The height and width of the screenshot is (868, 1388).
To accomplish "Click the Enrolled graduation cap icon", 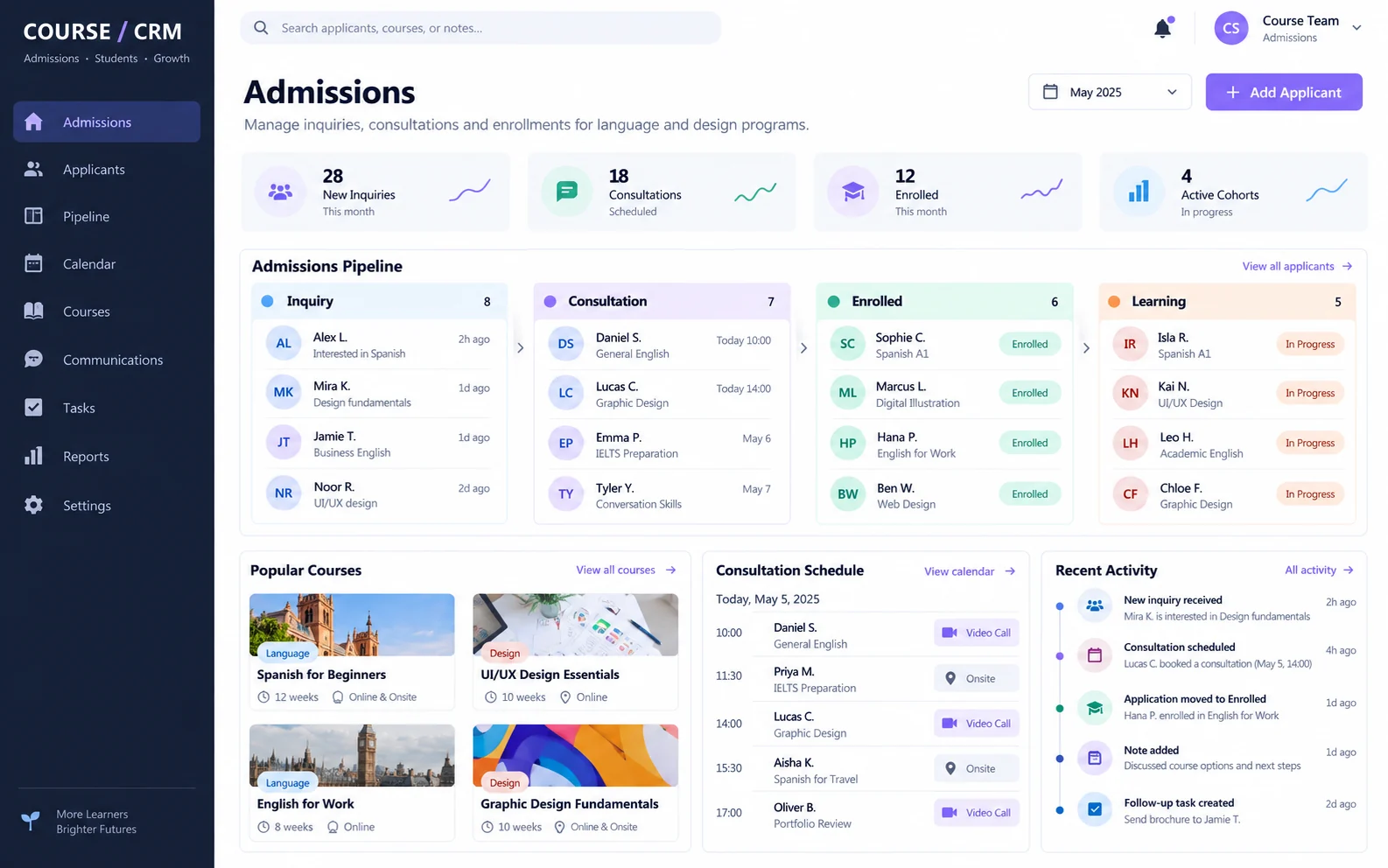I will pos(853,192).
